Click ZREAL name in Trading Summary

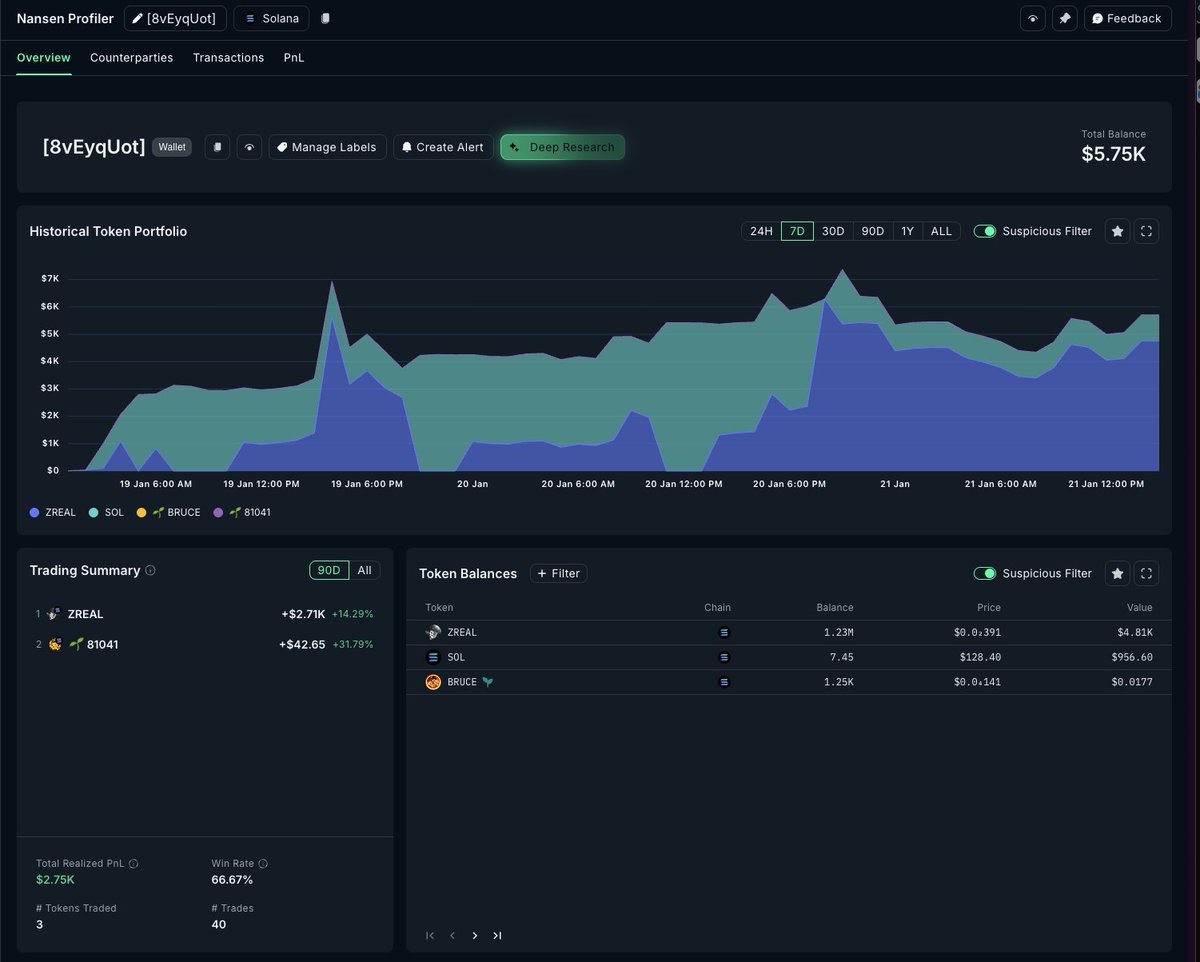tap(86, 614)
